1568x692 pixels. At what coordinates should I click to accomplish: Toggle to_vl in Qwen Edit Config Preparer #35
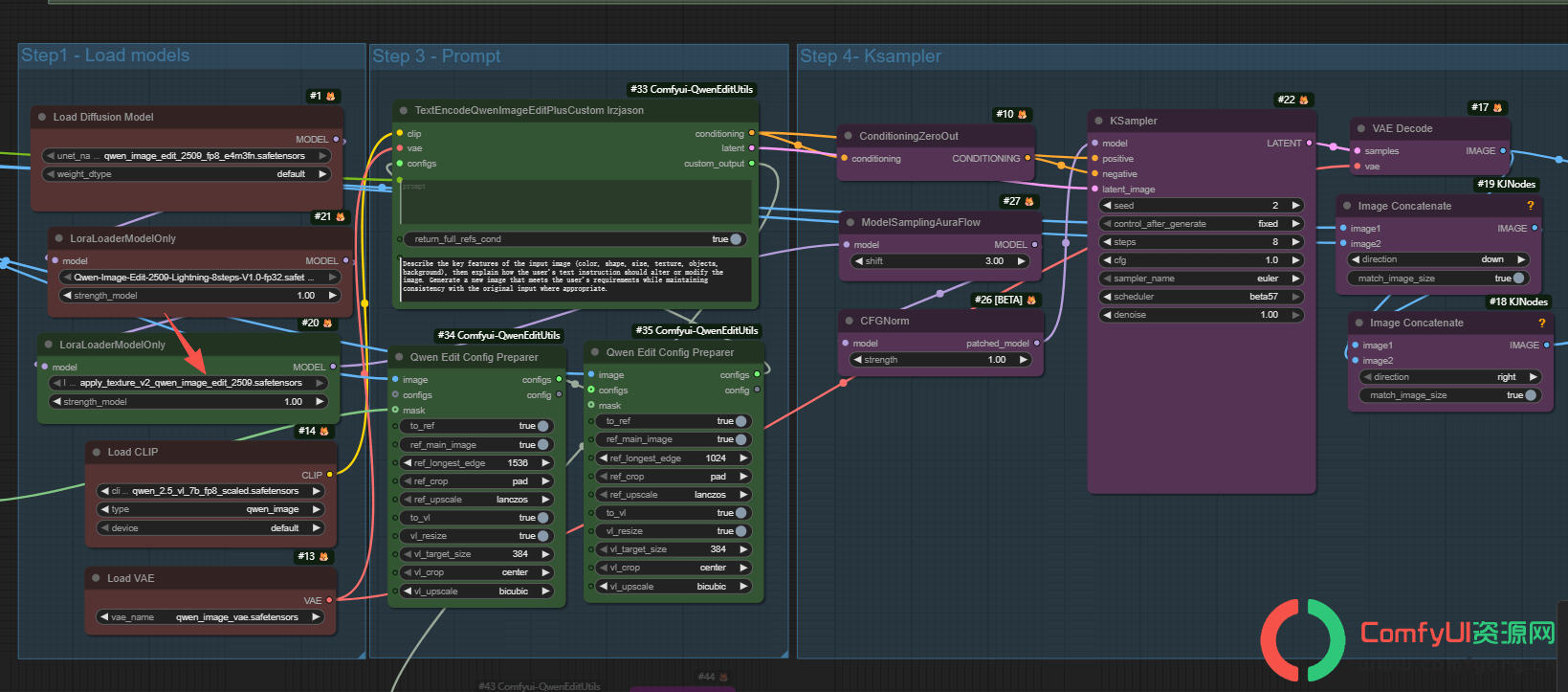click(x=740, y=513)
